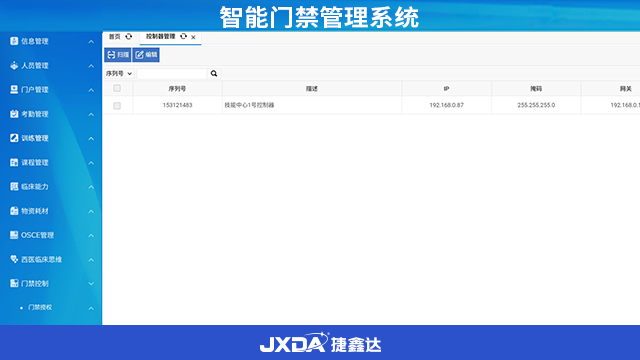Click the 信息管理 sidebar icon

(x=14, y=41)
